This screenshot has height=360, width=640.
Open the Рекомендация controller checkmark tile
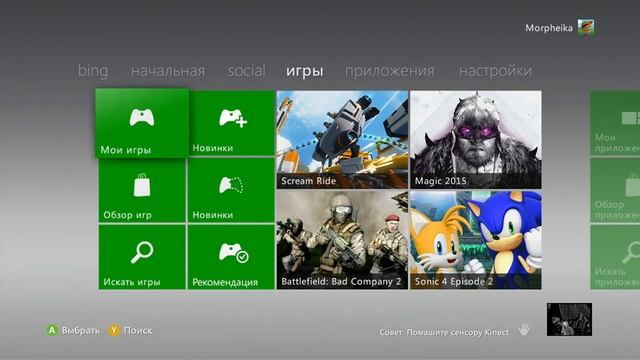(231, 258)
